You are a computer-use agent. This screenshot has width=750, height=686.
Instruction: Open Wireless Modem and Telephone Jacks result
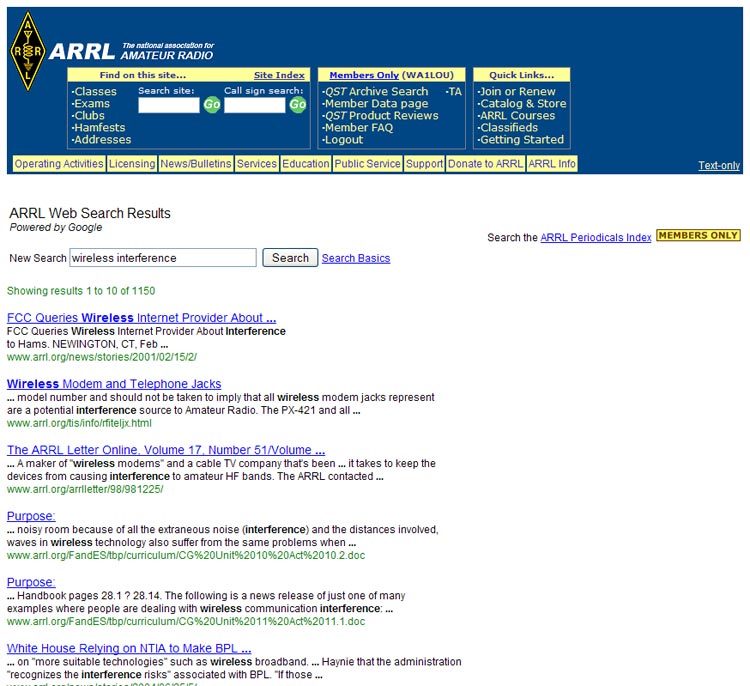point(114,384)
